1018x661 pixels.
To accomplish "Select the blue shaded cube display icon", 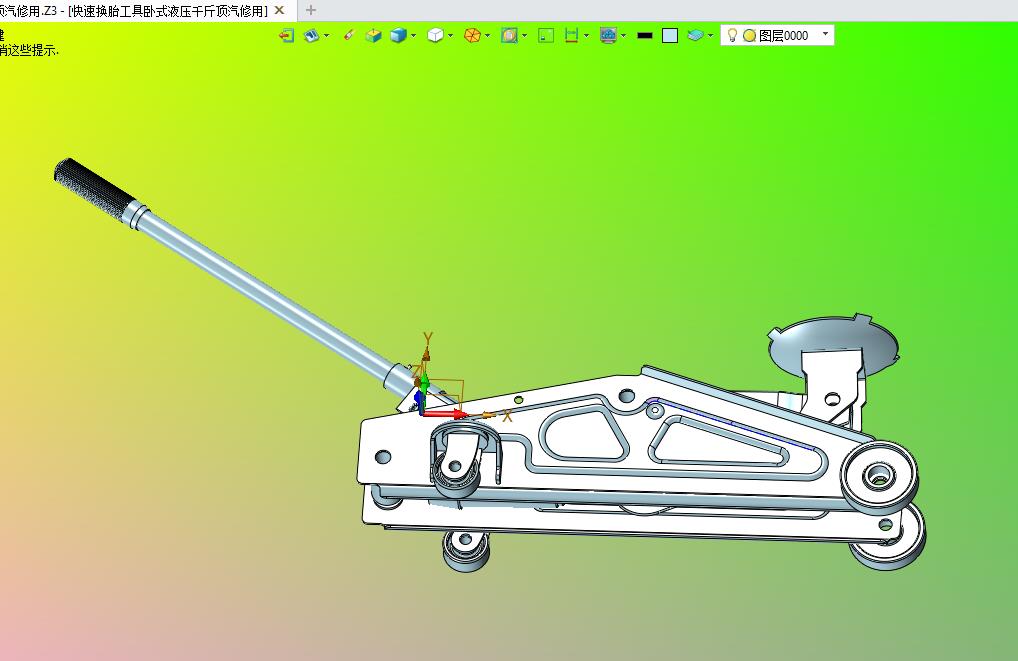I will tap(398, 35).
